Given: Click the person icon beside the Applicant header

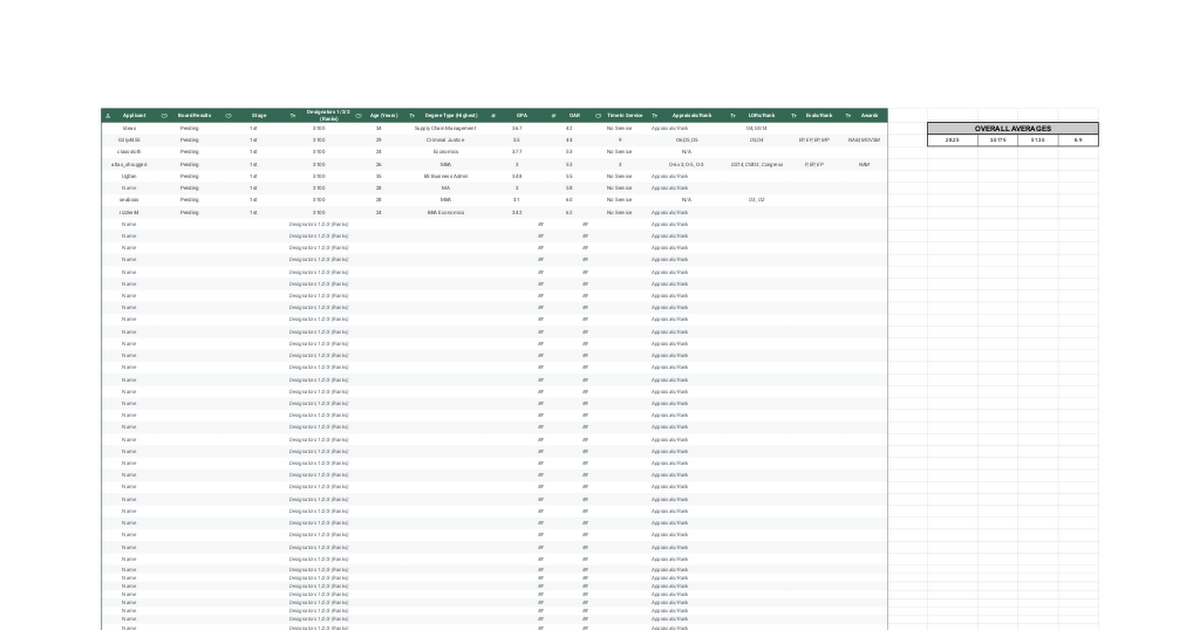Looking at the screenshot, I should click(x=108, y=116).
